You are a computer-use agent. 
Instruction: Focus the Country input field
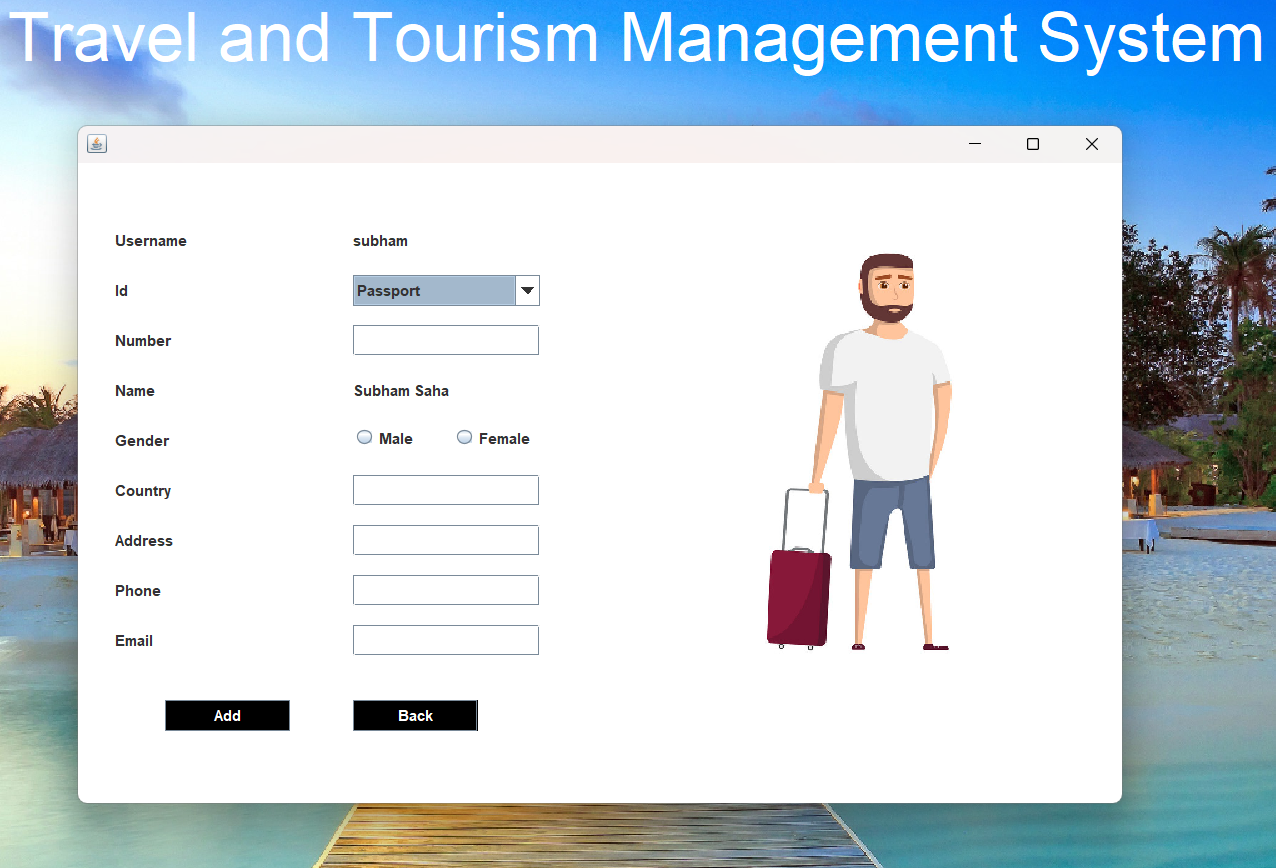[x=445, y=490]
